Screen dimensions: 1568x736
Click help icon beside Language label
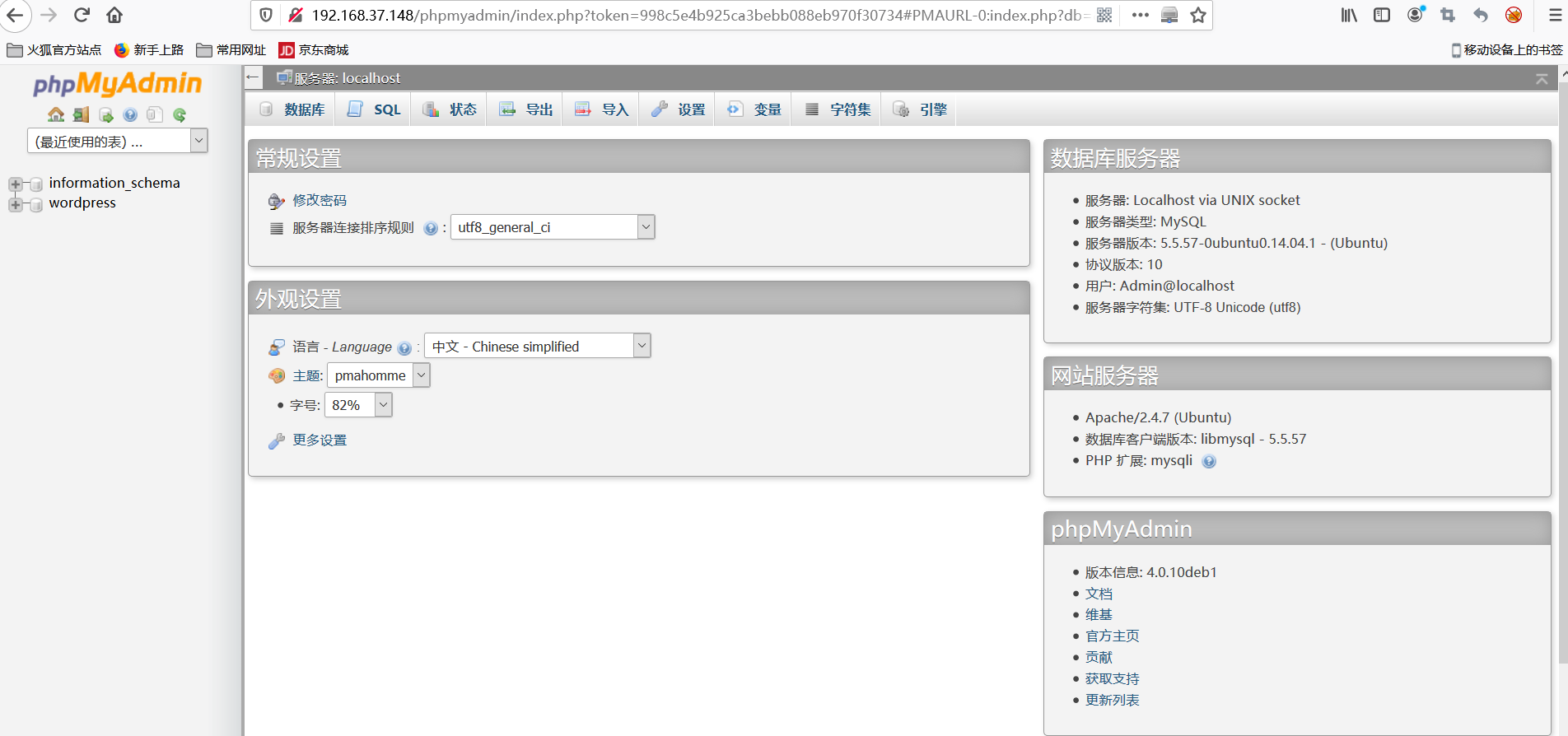point(404,347)
